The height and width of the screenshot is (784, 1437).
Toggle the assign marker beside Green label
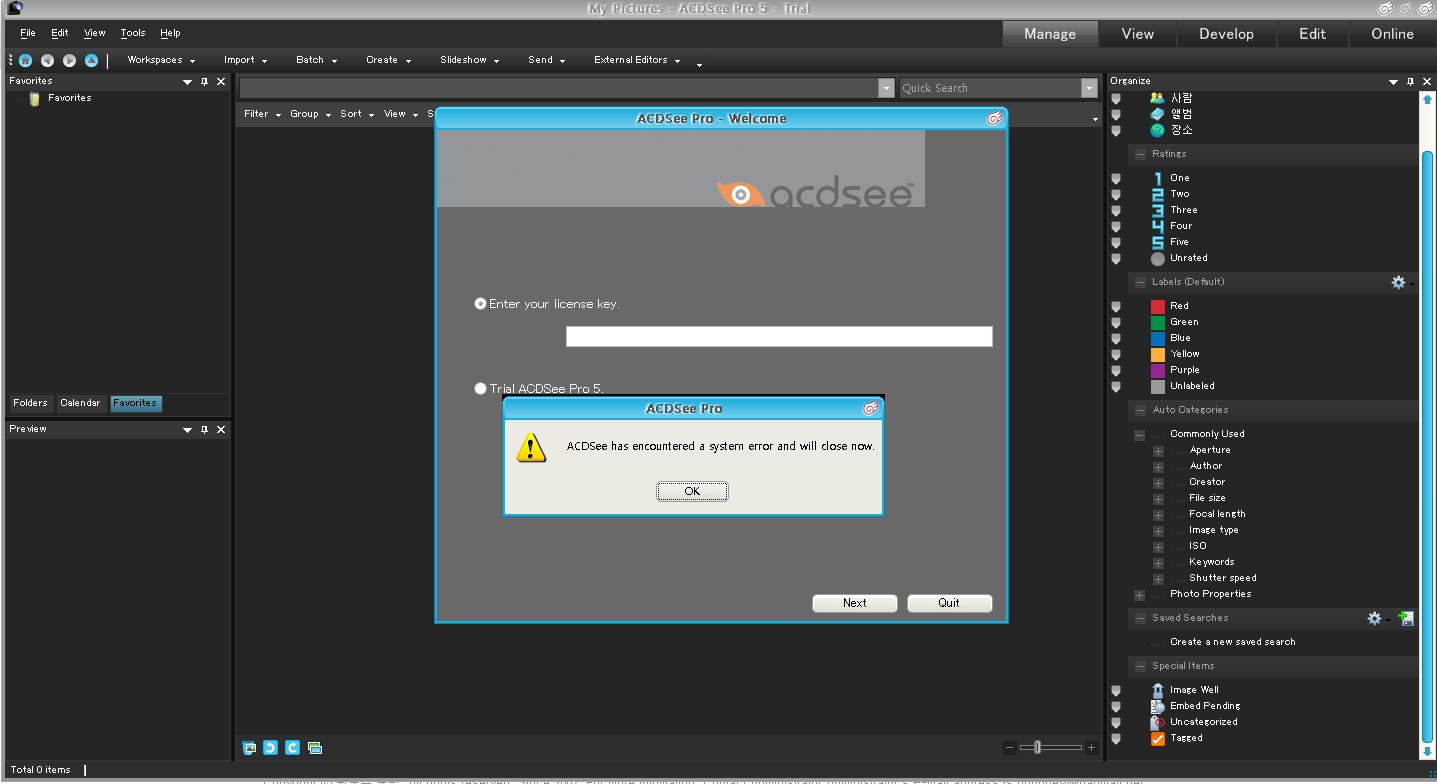click(x=1116, y=322)
